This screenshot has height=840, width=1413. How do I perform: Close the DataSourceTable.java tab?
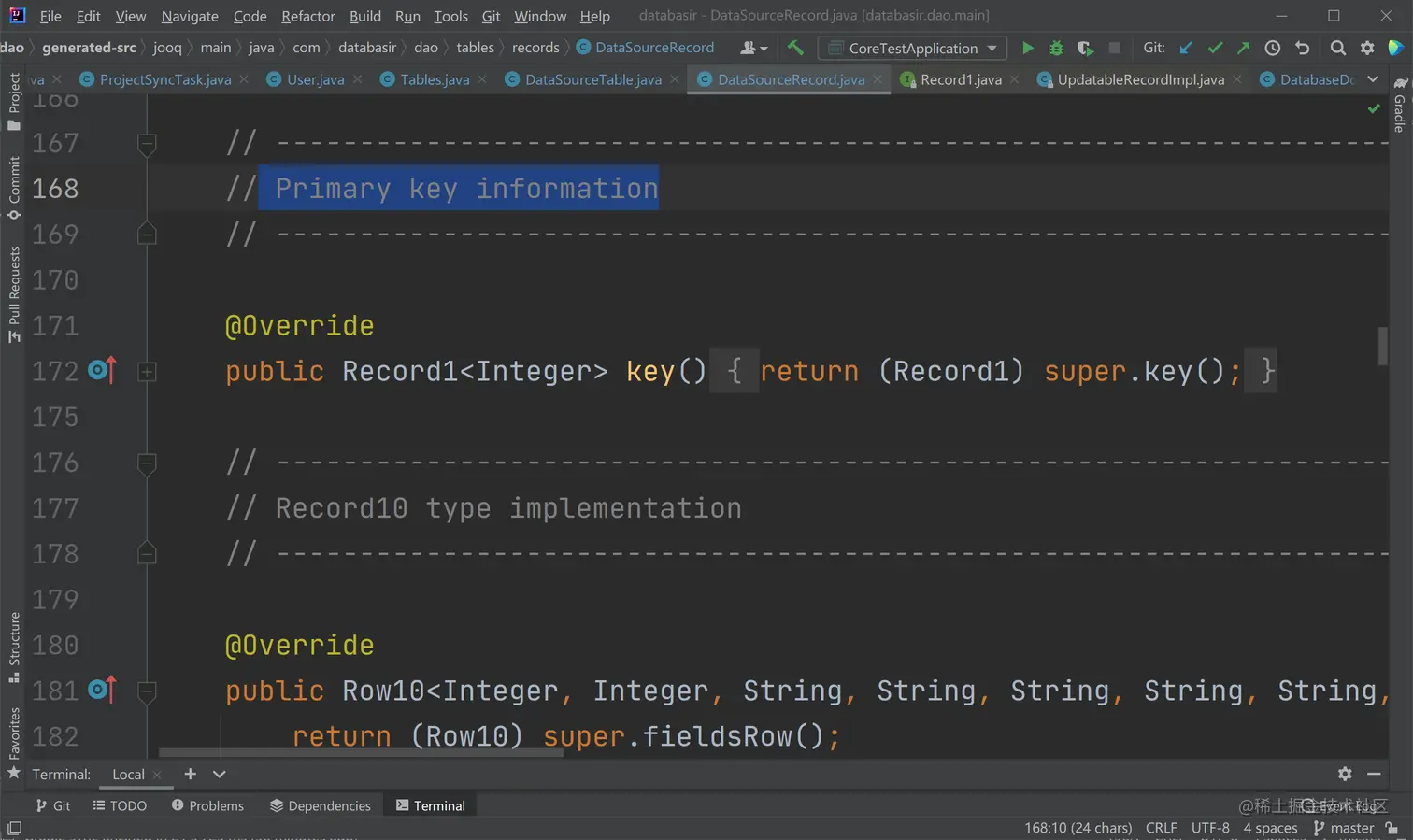(x=675, y=79)
